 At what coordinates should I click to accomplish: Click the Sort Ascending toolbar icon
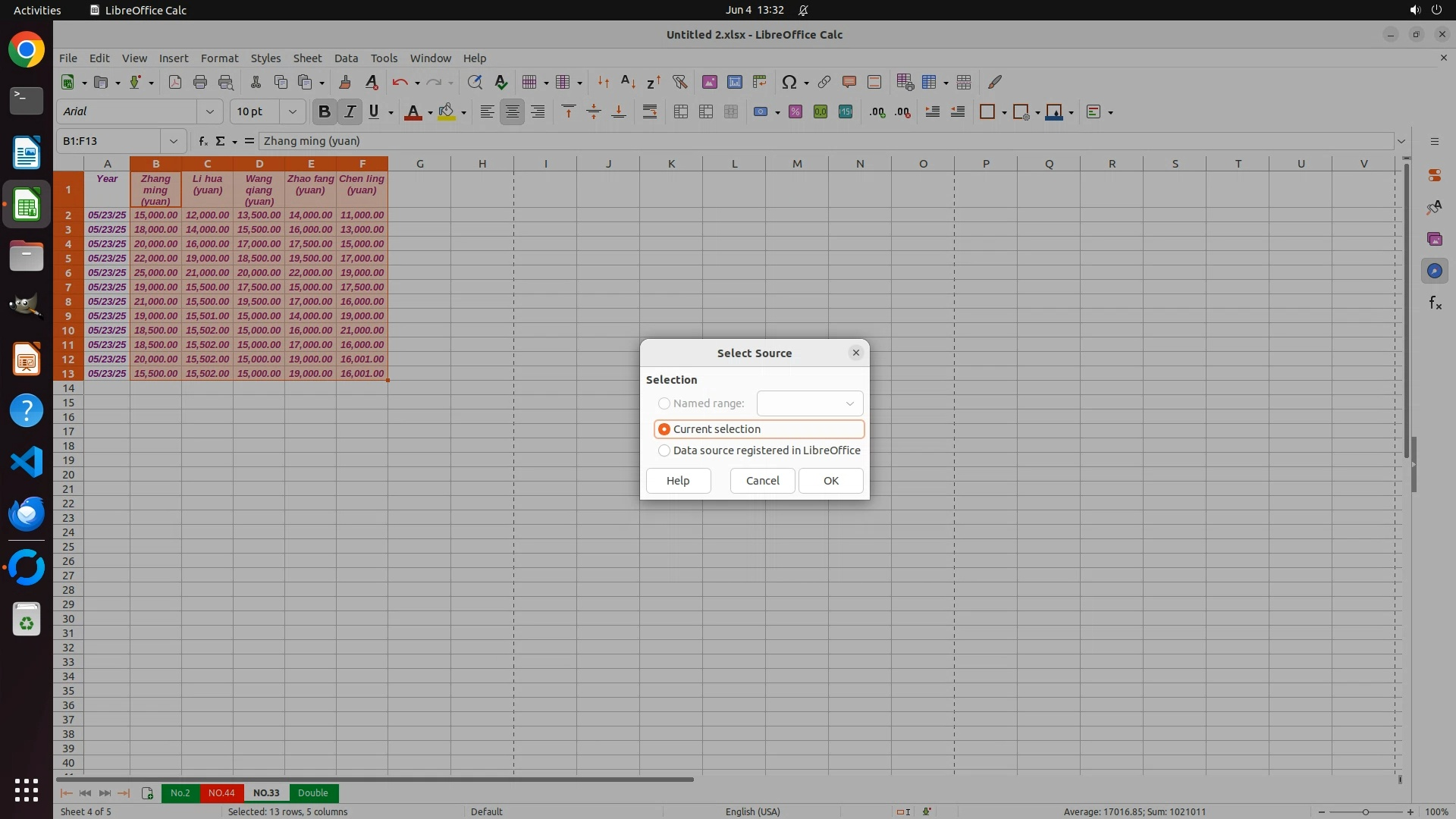pyautogui.click(x=628, y=82)
